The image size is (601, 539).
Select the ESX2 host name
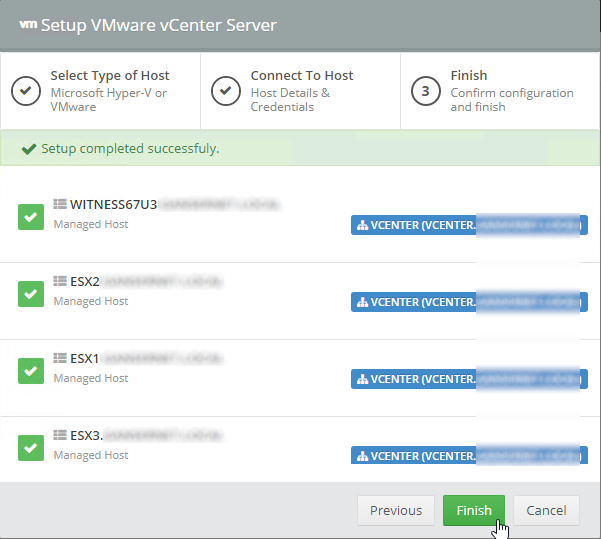pyautogui.click(x=85, y=281)
